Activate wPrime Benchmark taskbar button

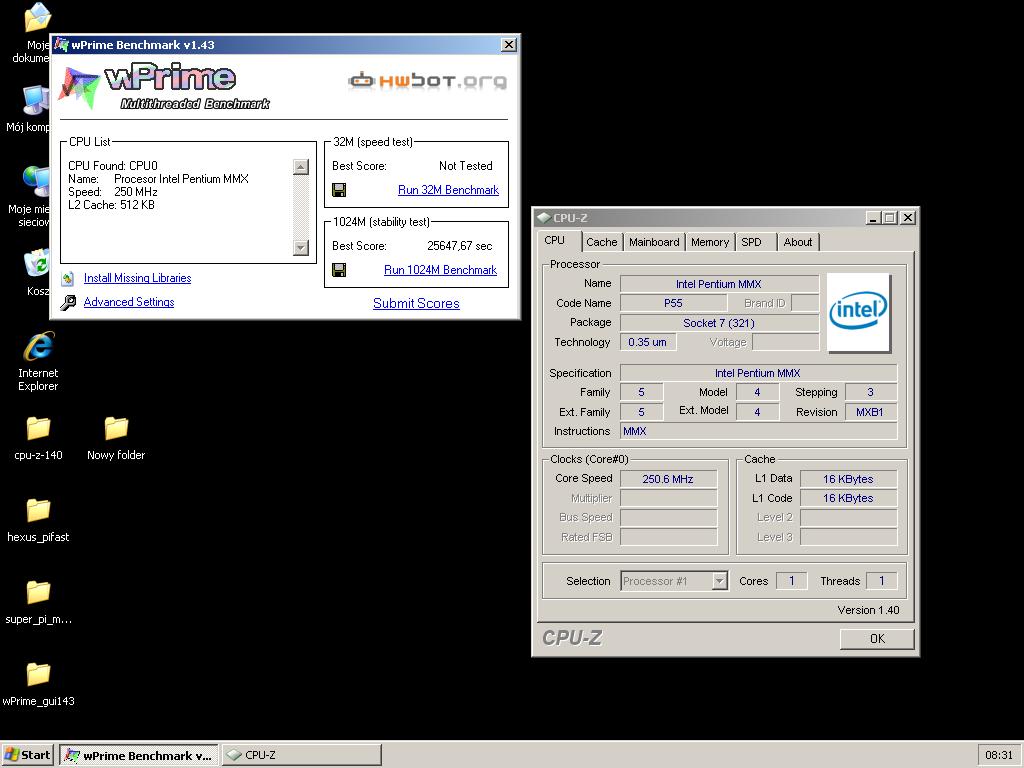tap(138, 755)
